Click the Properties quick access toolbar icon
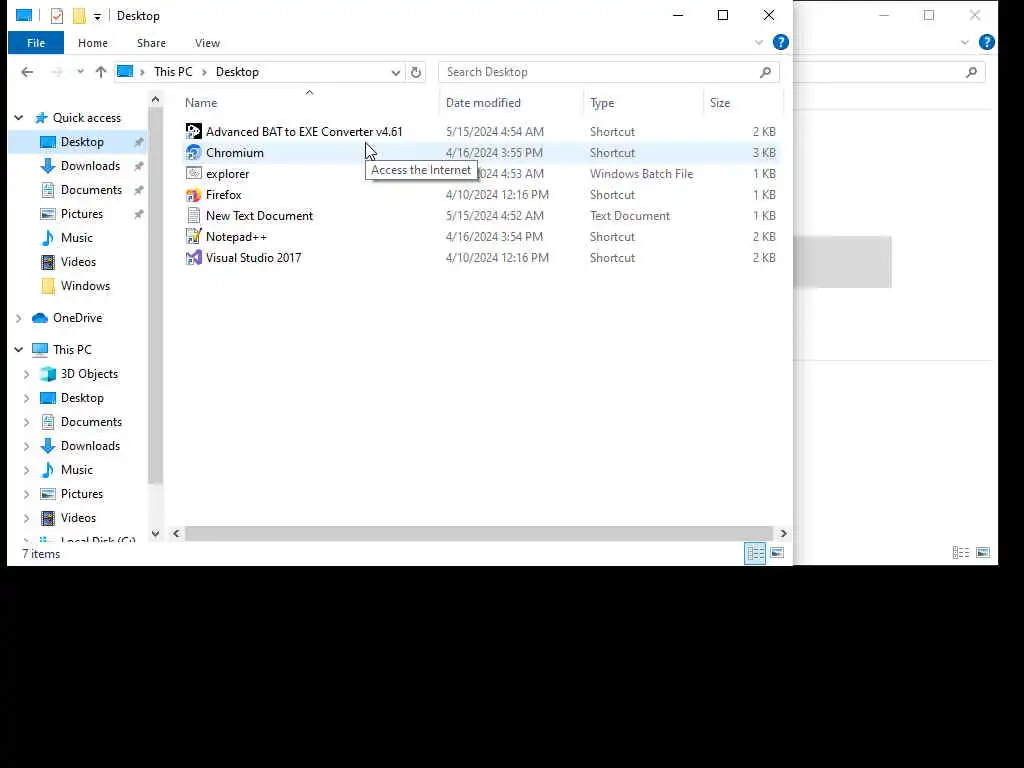 pyautogui.click(x=57, y=16)
